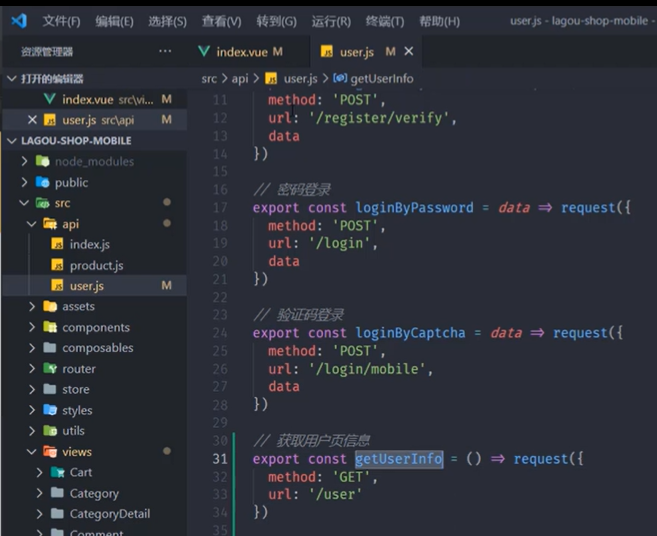The image size is (657, 536).
Task: Open the 帮助(H) menu
Action: pyautogui.click(x=440, y=21)
